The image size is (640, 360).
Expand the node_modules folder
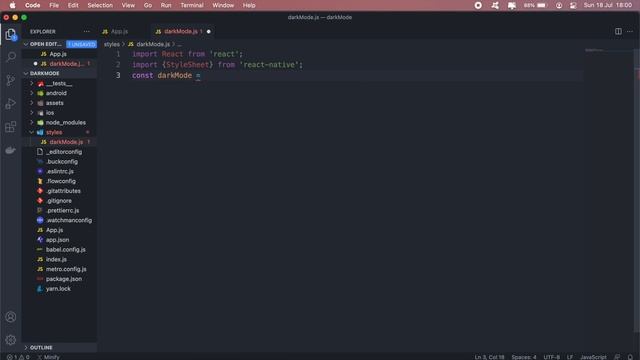(59, 122)
